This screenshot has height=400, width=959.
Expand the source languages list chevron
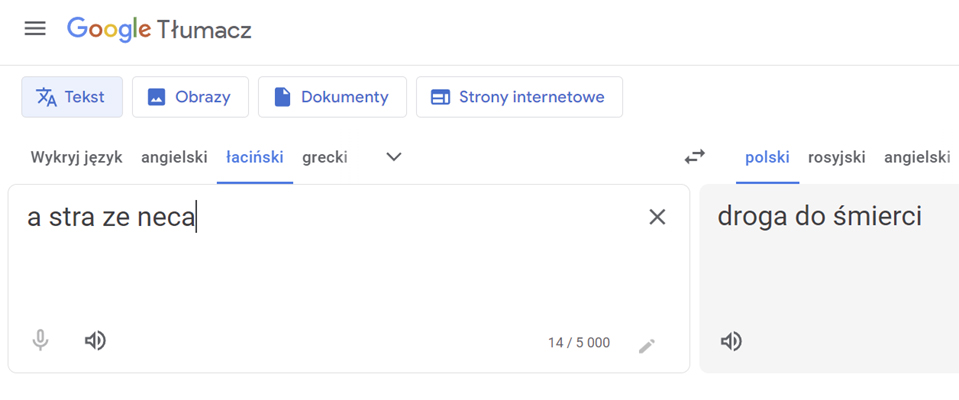[x=394, y=157]
